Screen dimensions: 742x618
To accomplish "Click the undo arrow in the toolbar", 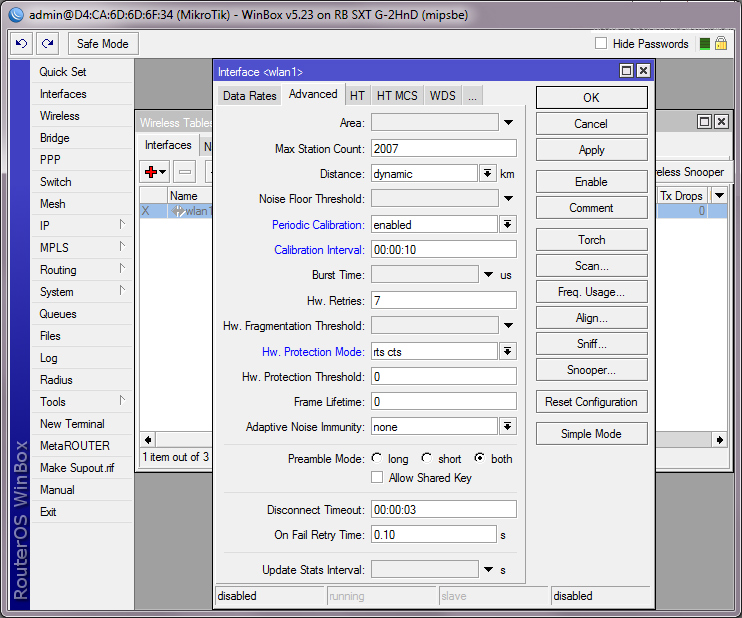I will (22, 44).
